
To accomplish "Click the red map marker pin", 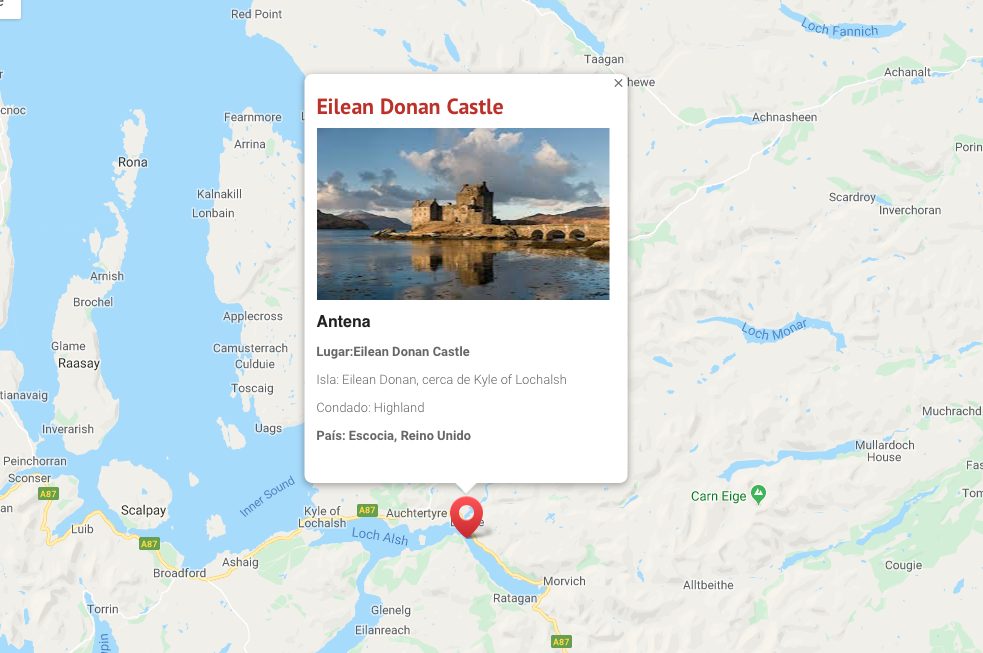I will [x=467, y=517].
